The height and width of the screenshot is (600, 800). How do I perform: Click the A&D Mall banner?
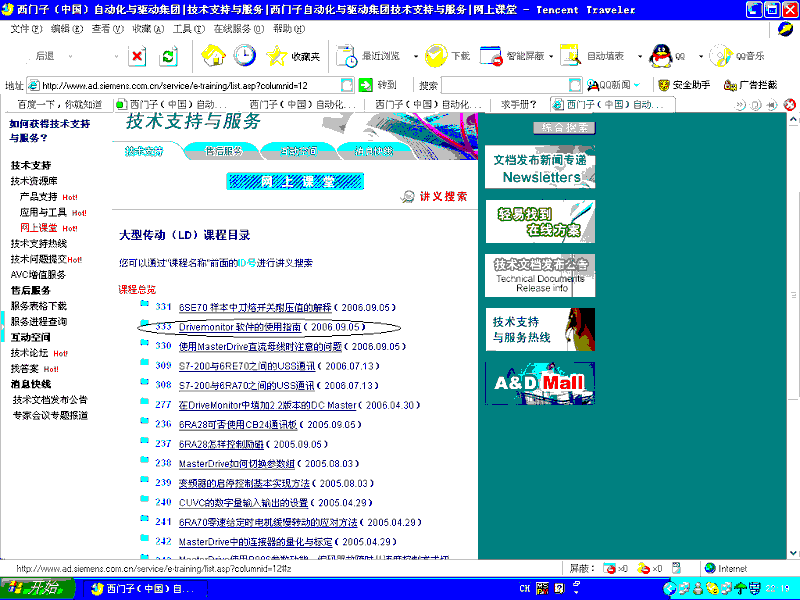point(540,383)
